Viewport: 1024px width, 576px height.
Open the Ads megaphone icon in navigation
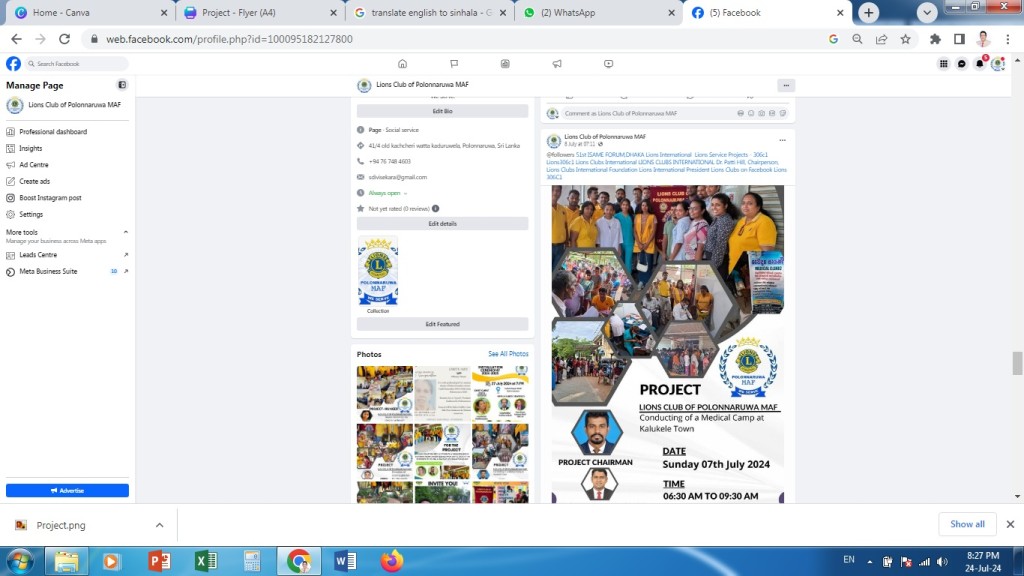pos(557,64)
